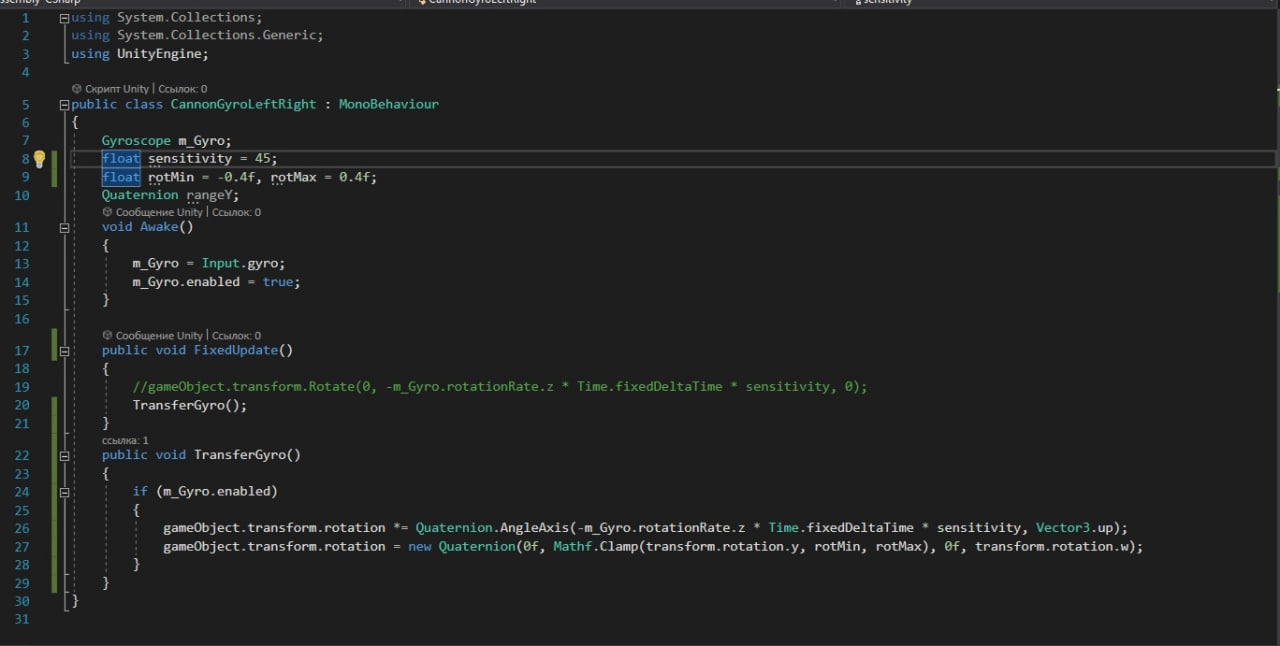The height and width of the screenshot is (646, 1280).
Task: Click 'TransferGyro();' call on line 20
Action: pyautogui.click(x=190, y=405)
